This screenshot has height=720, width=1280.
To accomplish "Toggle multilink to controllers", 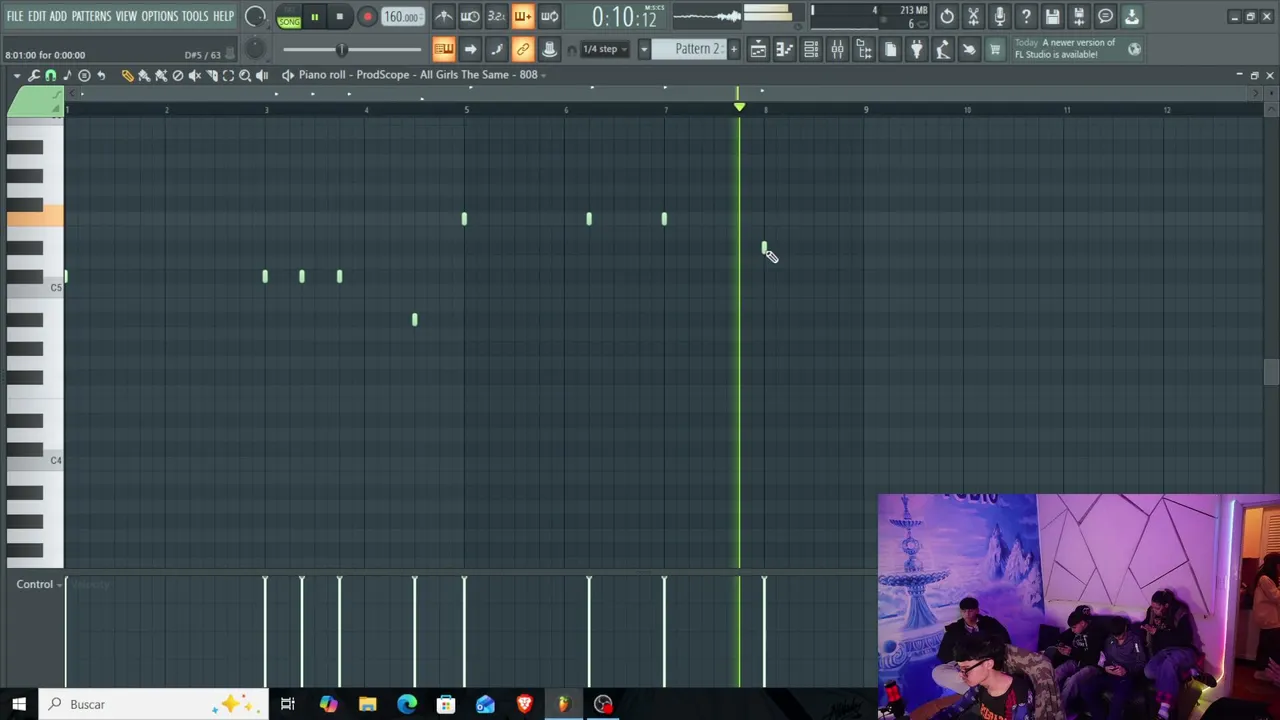I will coord(523,49).
